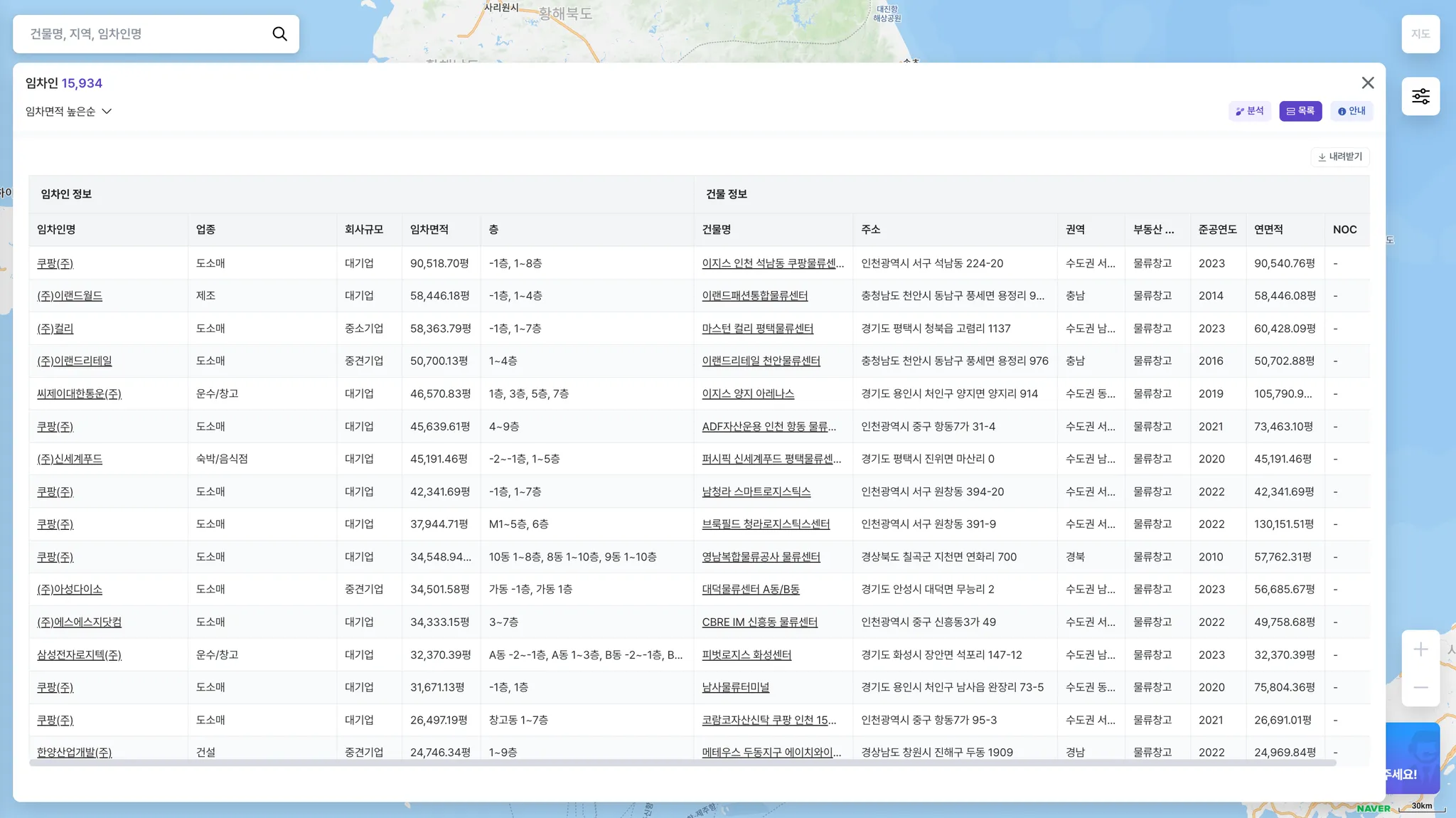Click the 임차면적 column header

[429, 229]
